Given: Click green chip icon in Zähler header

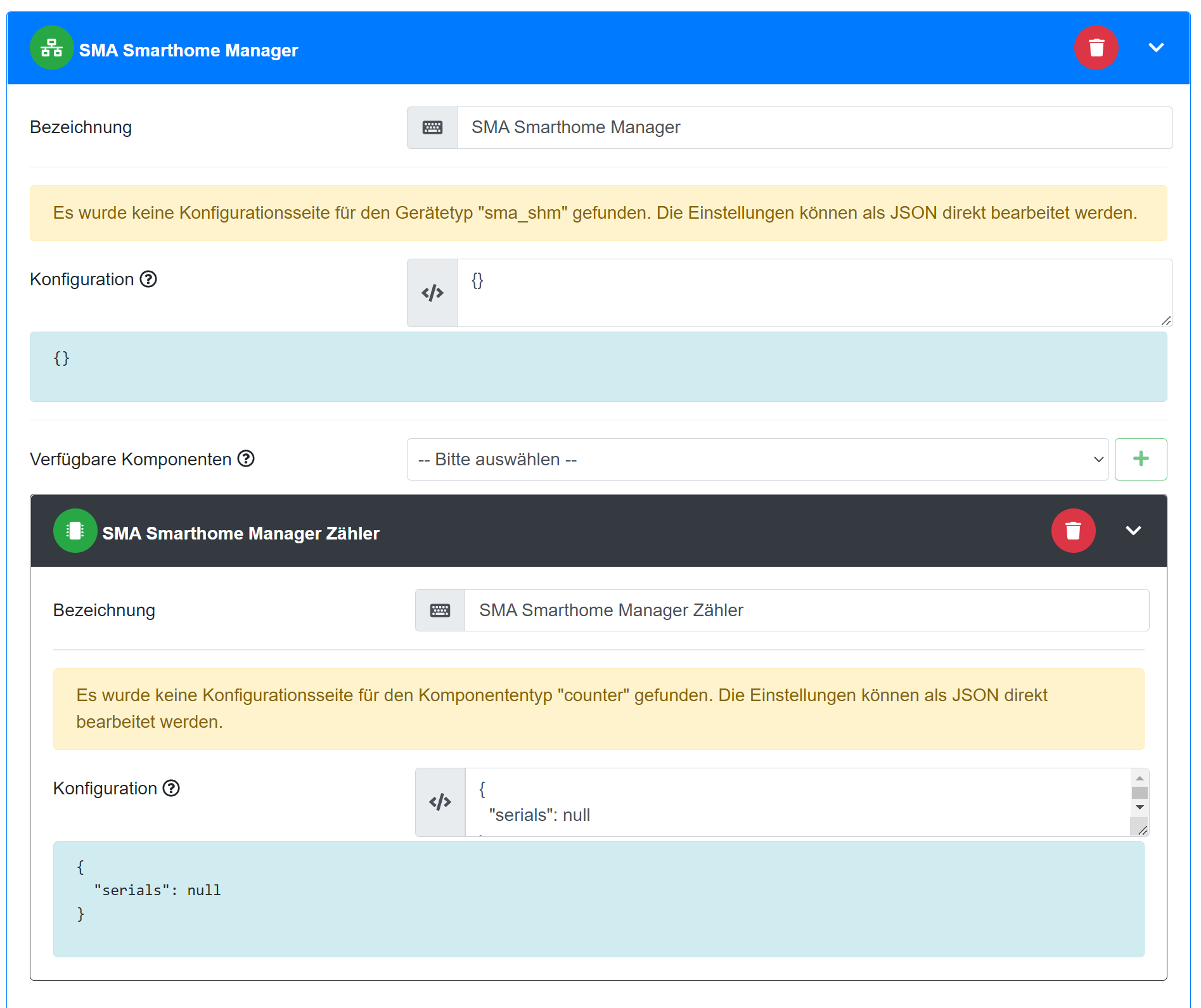Looking at the screenshot, I should click(75, 531).
